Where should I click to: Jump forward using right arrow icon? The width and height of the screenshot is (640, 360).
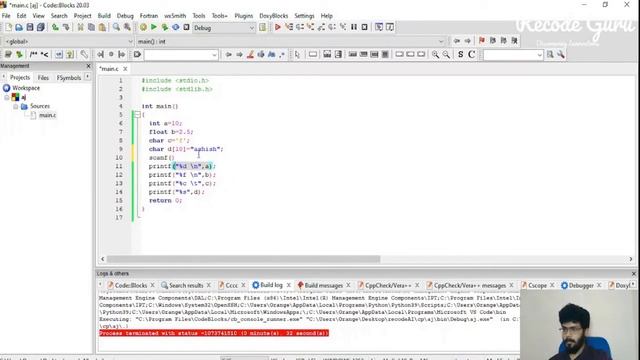click(467, 41)
